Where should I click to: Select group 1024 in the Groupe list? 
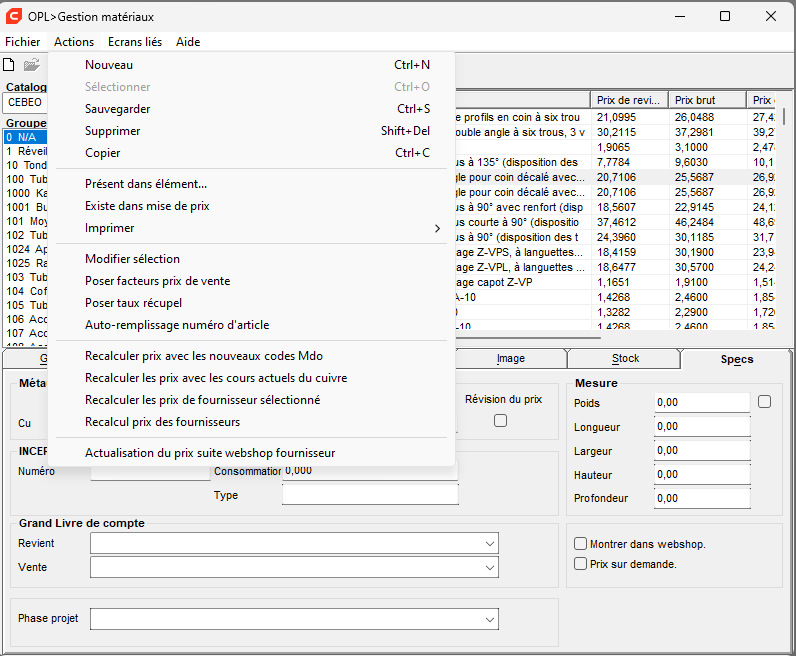pos(26,249)
